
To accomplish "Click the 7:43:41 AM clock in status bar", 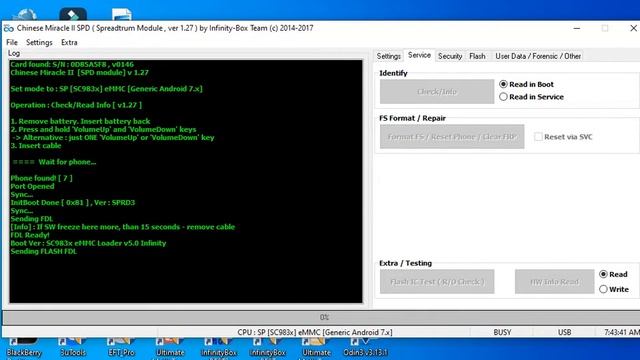I will click(622, 332).
